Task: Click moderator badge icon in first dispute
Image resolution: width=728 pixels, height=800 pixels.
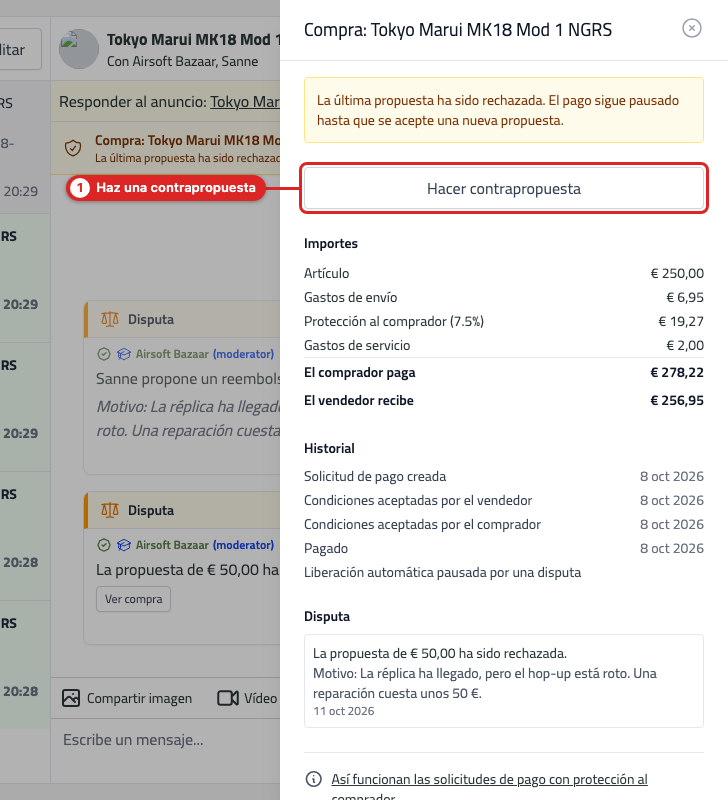Action: [x=123, y=354]
